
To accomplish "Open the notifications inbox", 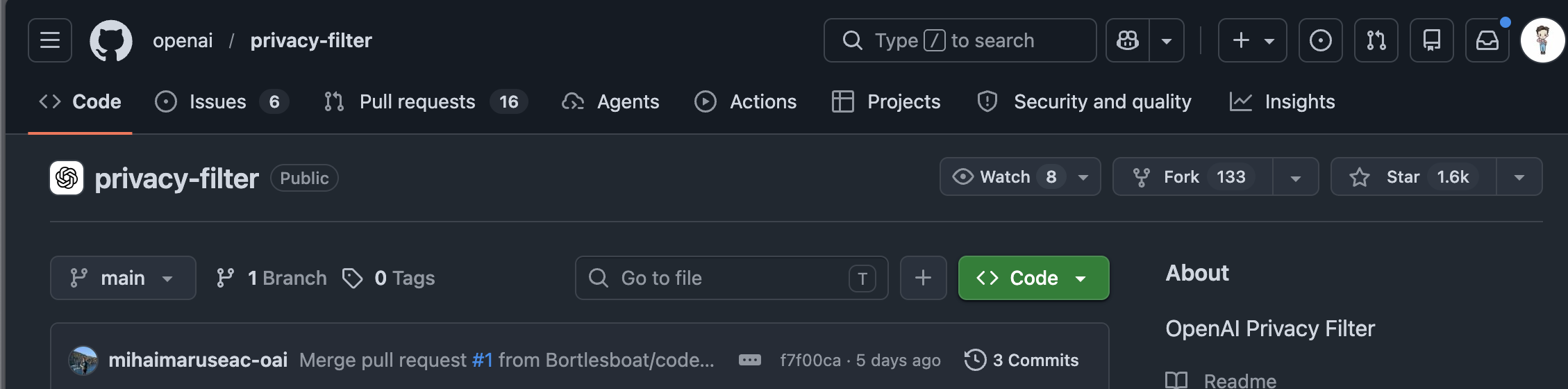I will pyautogui.click(x=1487, y=40).
